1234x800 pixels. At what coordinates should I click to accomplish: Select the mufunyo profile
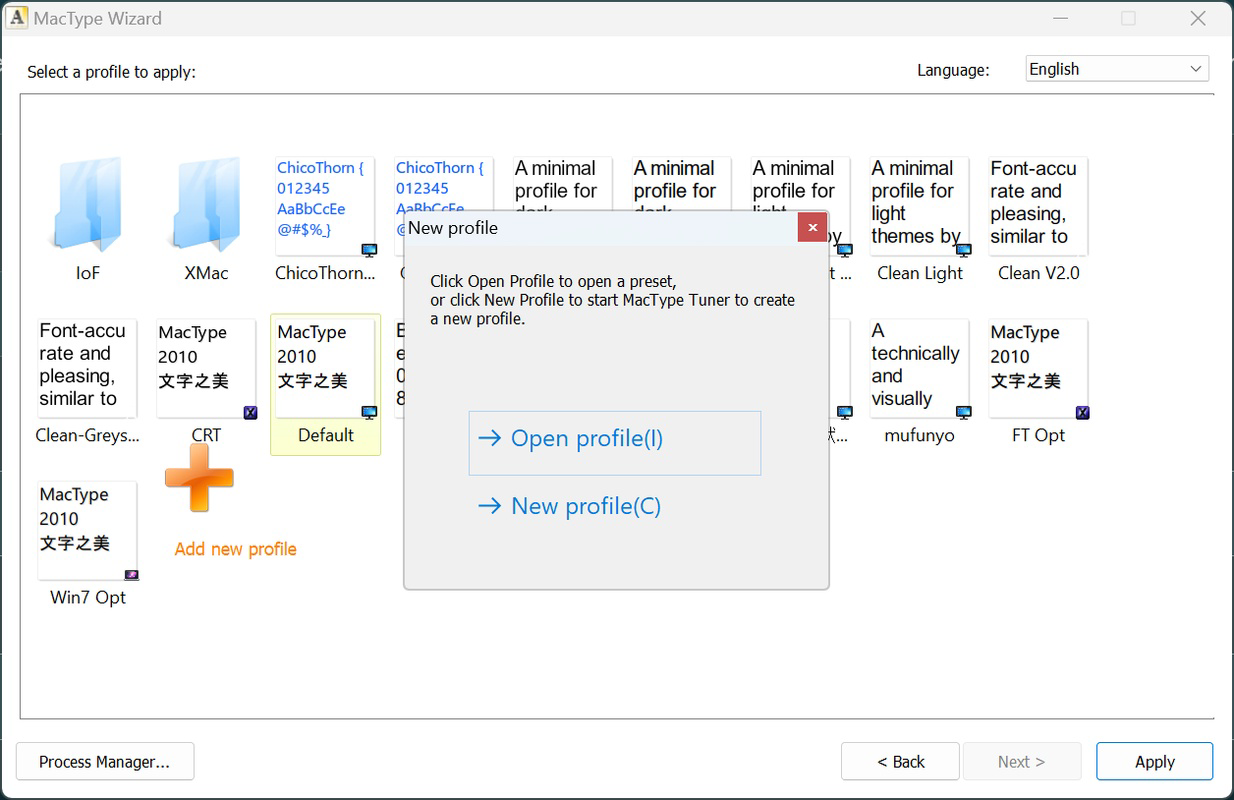pos(918,368)
